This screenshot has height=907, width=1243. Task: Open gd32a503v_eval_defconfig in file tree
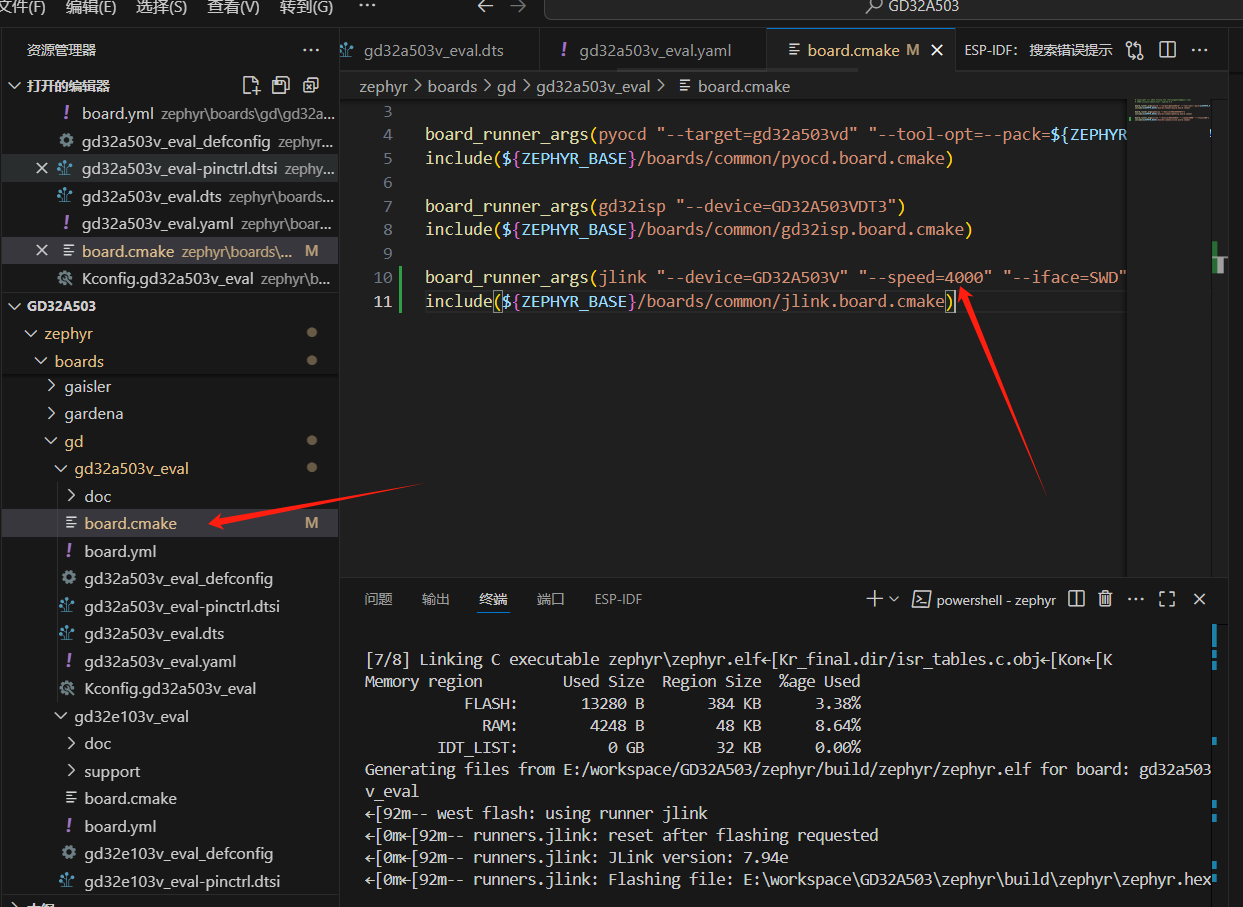178,578
